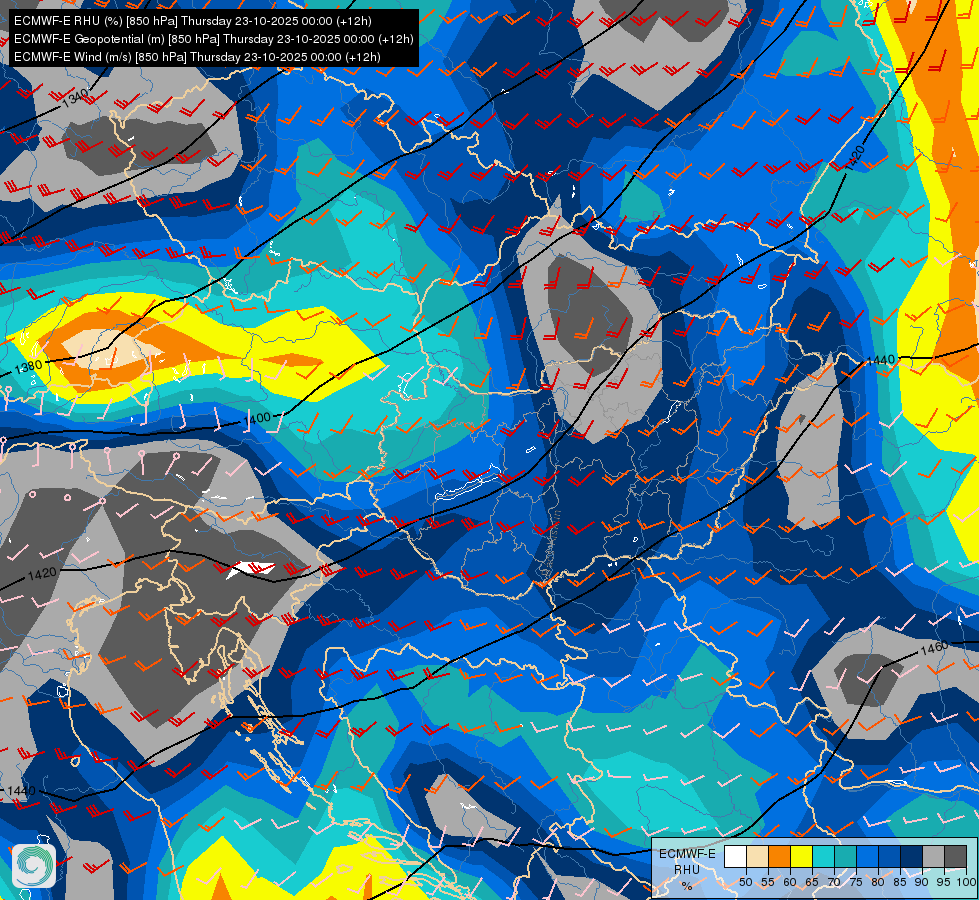Viewport: 979px width, 900px height.
Task: Click the legend value 50
Action: point(745,882)
